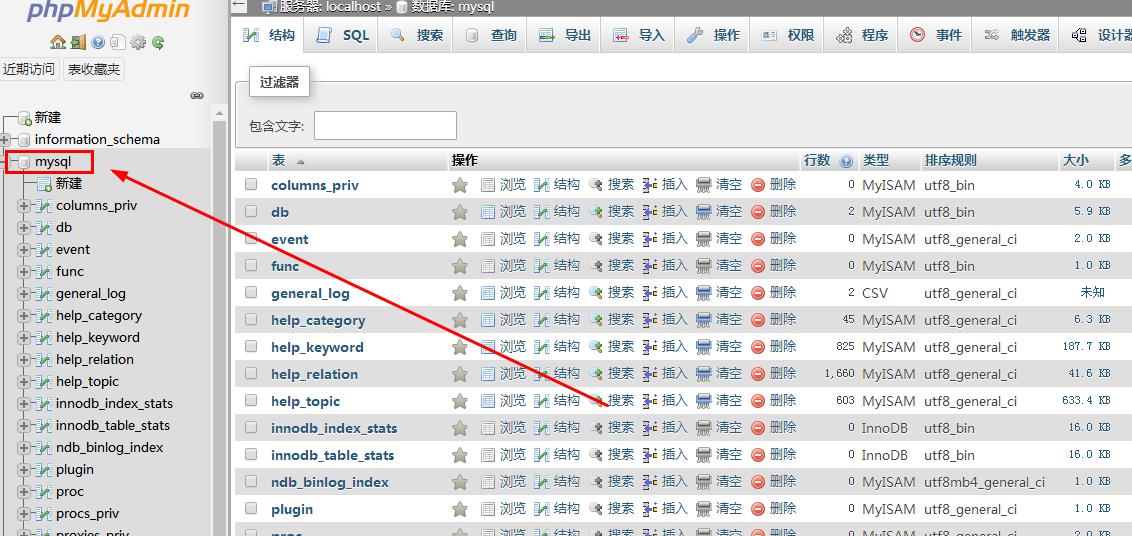Delete icon for help_keyword row
This screenshot has height=536, width=1132.
click(758, 346)
